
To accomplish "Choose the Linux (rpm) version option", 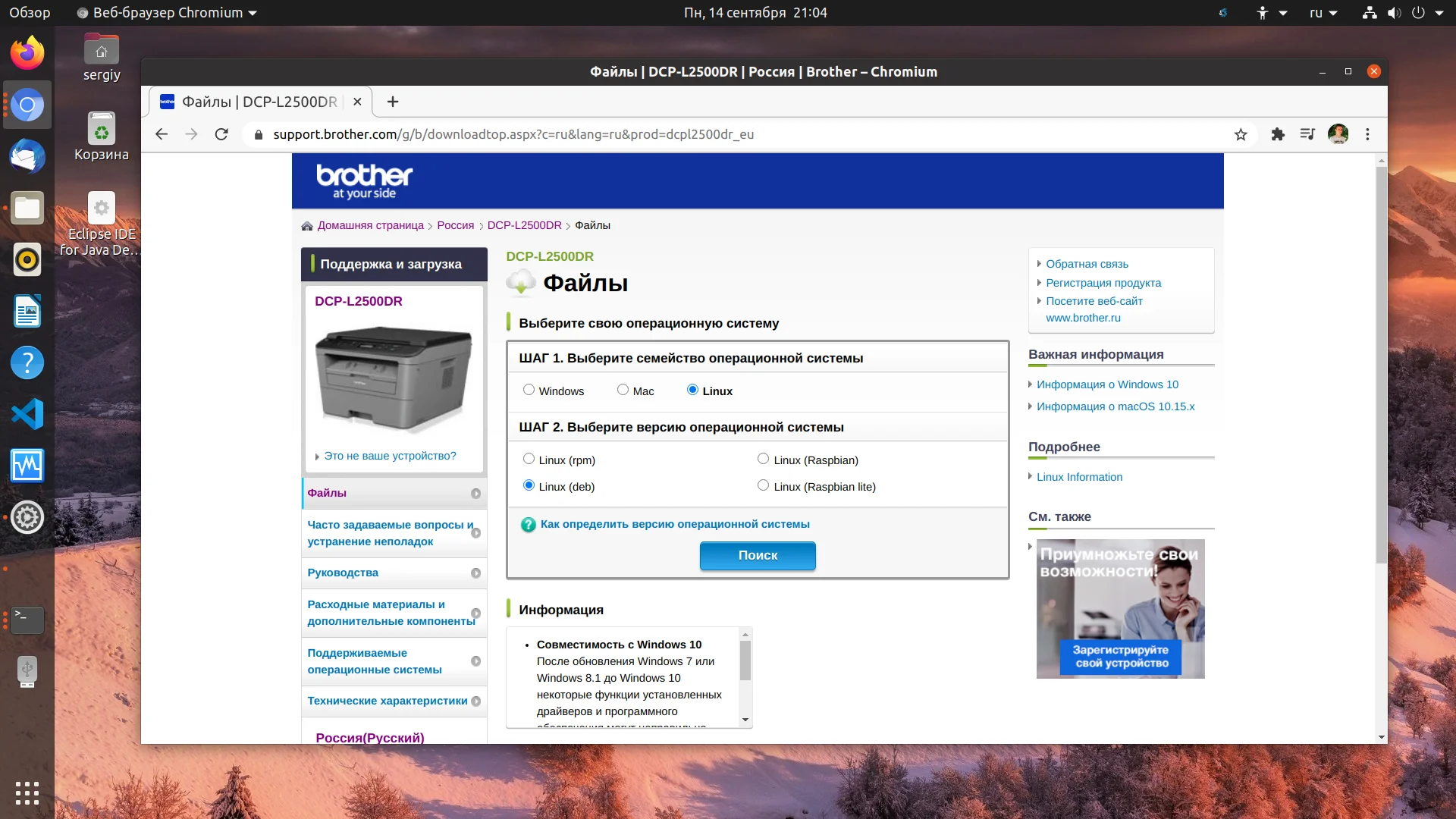I will (529, 459).
